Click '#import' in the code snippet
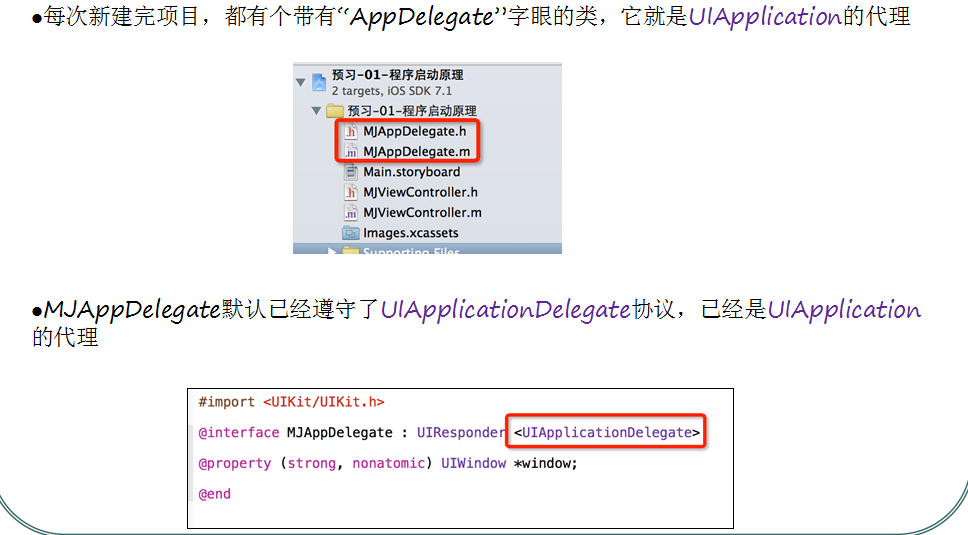 coord(226,402)
